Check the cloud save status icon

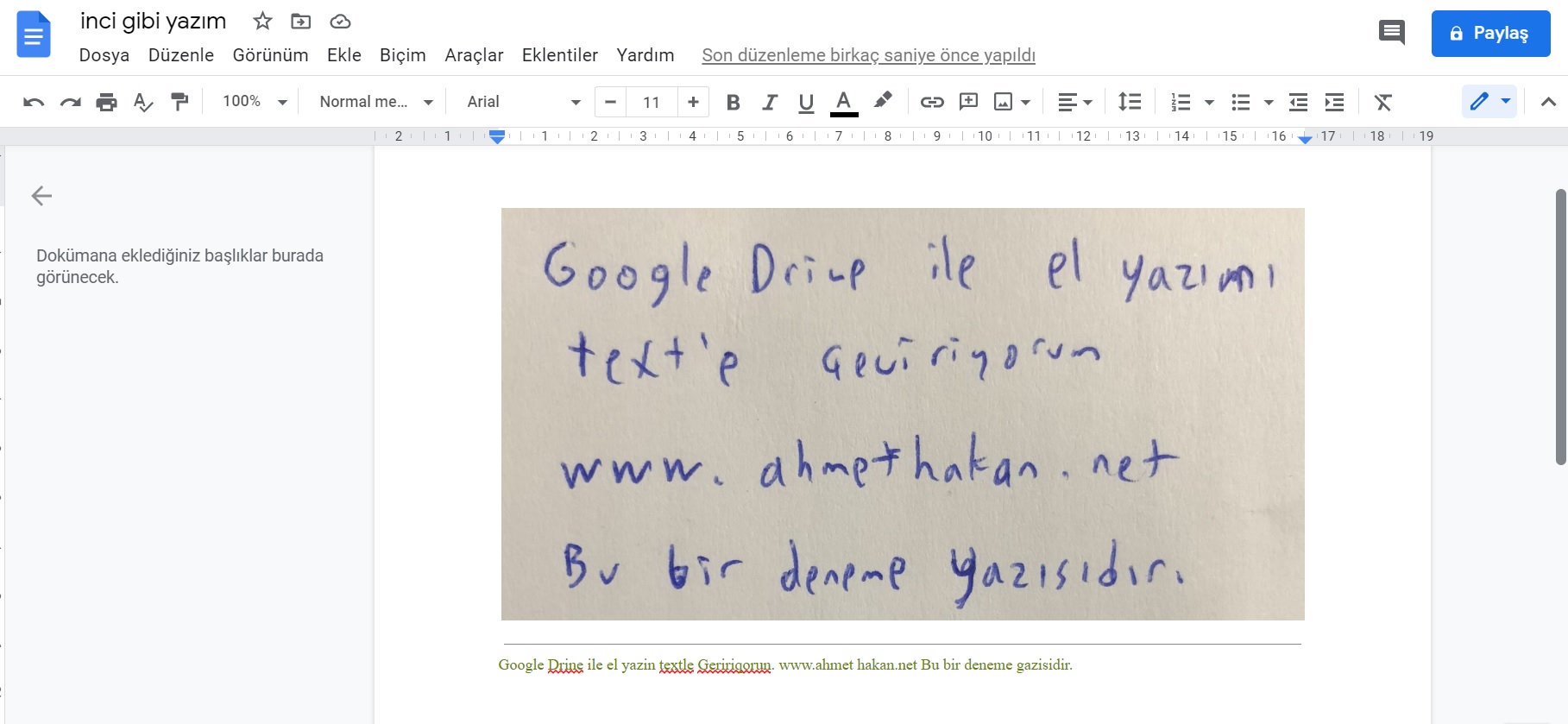point(340,21)
